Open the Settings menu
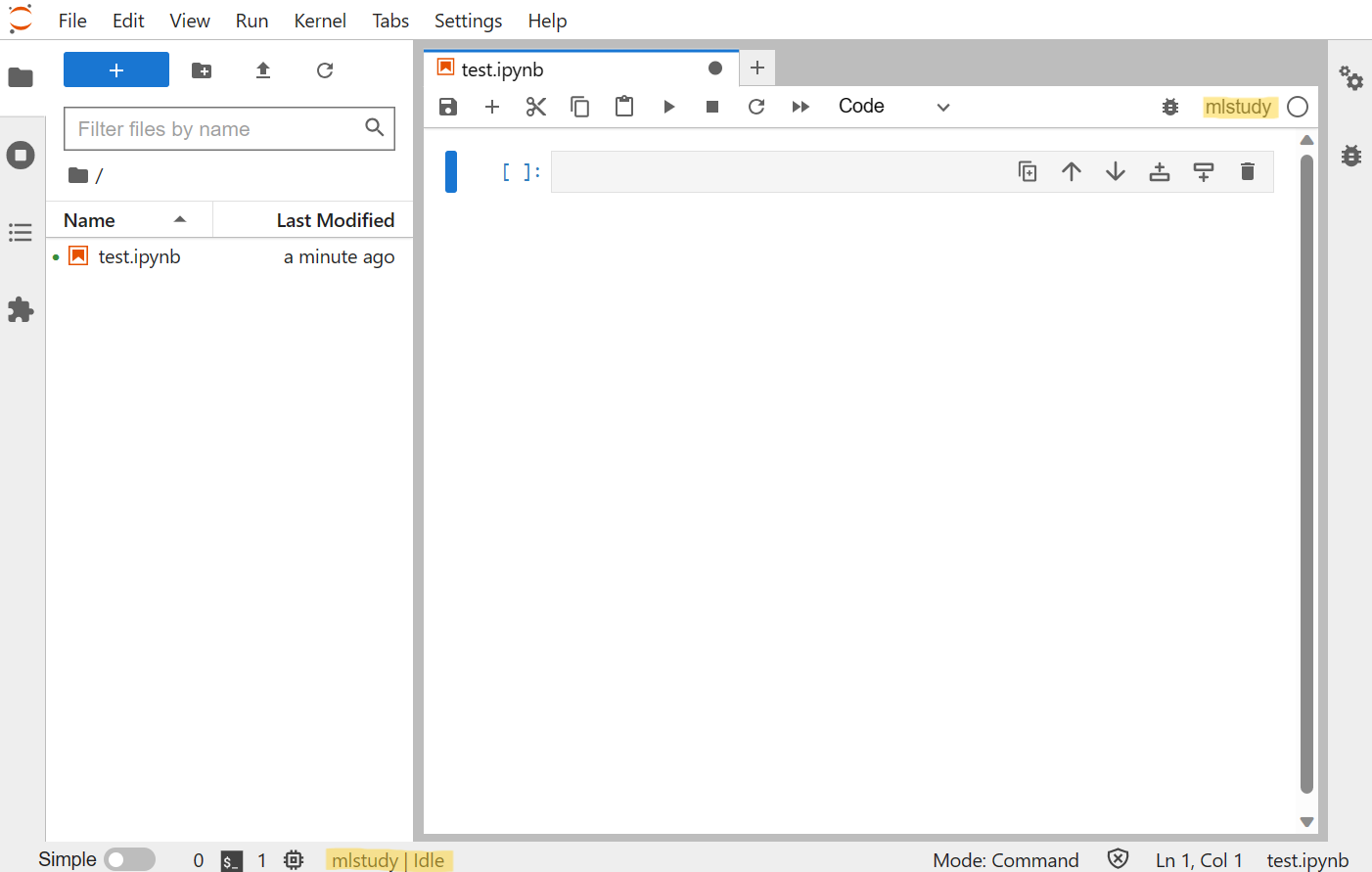This screenshot has width=1372, height=872. [x=468, y=21]
